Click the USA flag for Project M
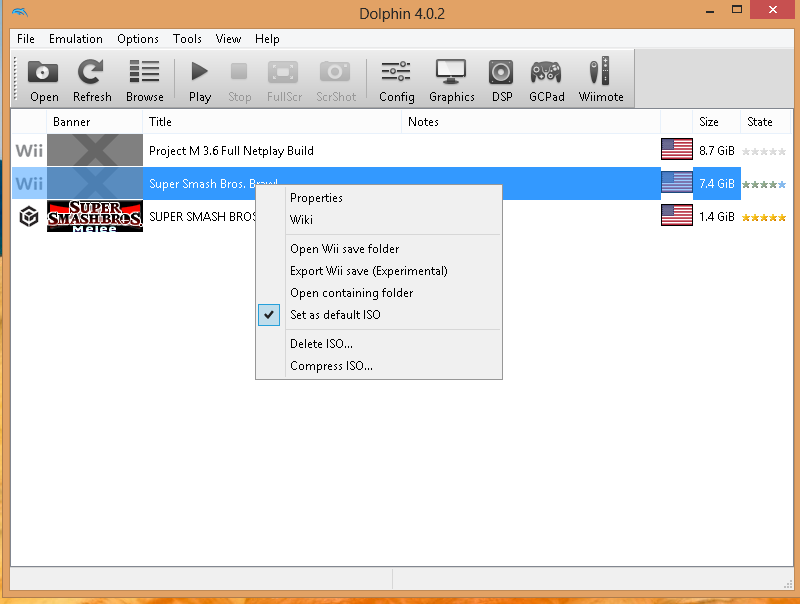The width and height of the screenshot is (800, 604). (x=677, y=149)
